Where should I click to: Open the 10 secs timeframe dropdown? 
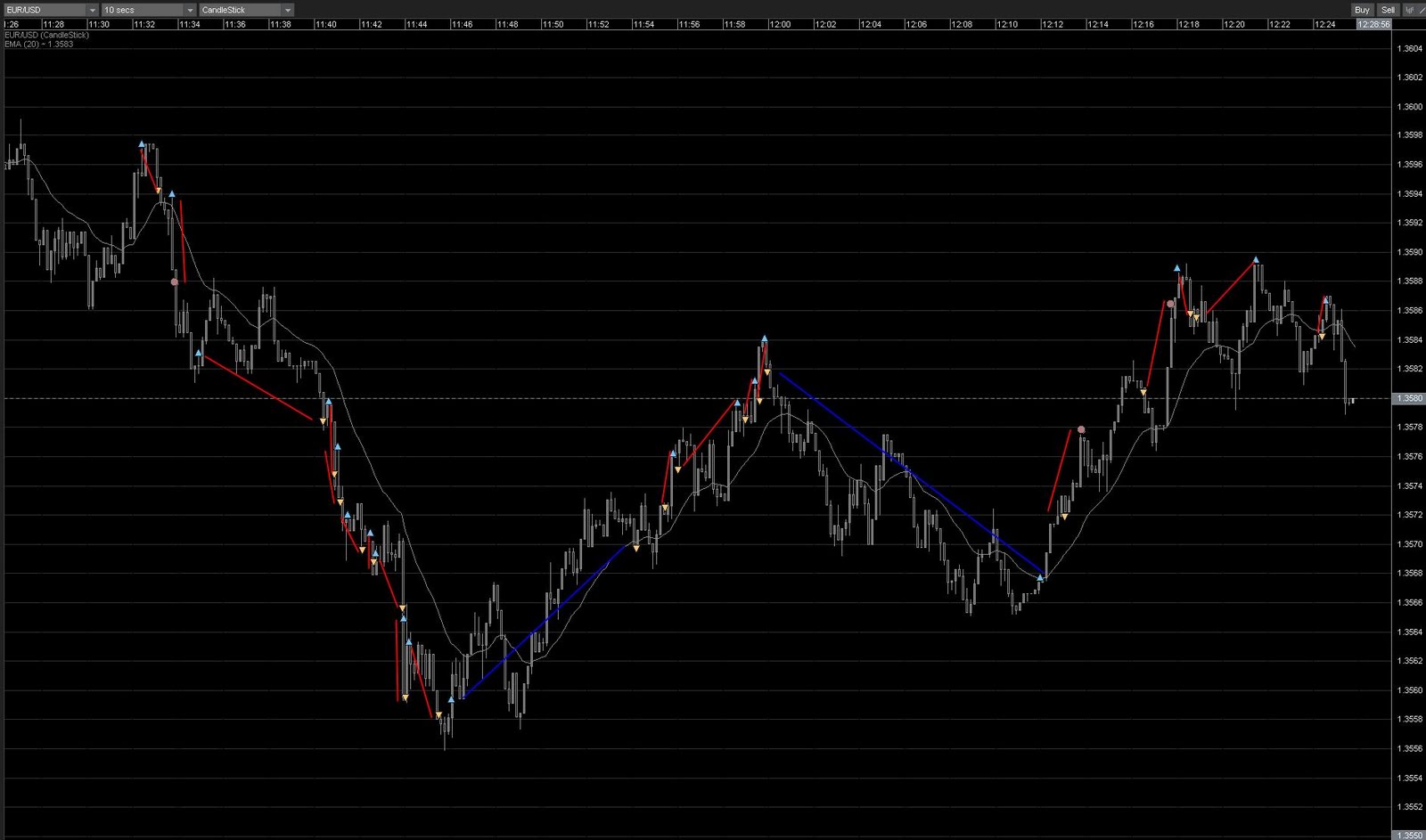149,10
